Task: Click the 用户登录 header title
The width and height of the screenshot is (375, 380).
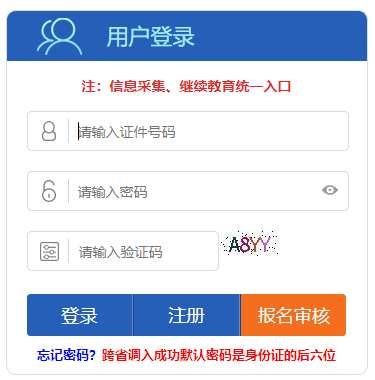Action: pyautogui.click(x=150, y=37)
